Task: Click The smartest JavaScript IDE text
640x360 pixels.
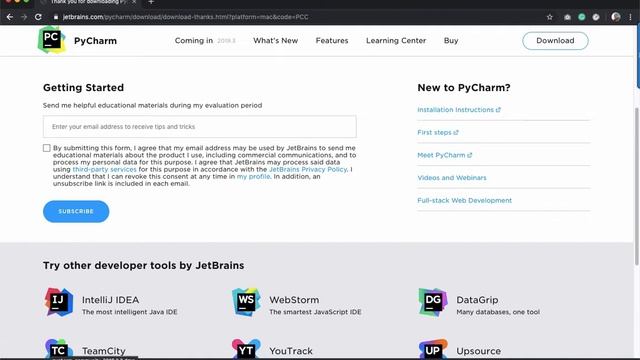Action: pyautogui.click(x=315, y=312)
